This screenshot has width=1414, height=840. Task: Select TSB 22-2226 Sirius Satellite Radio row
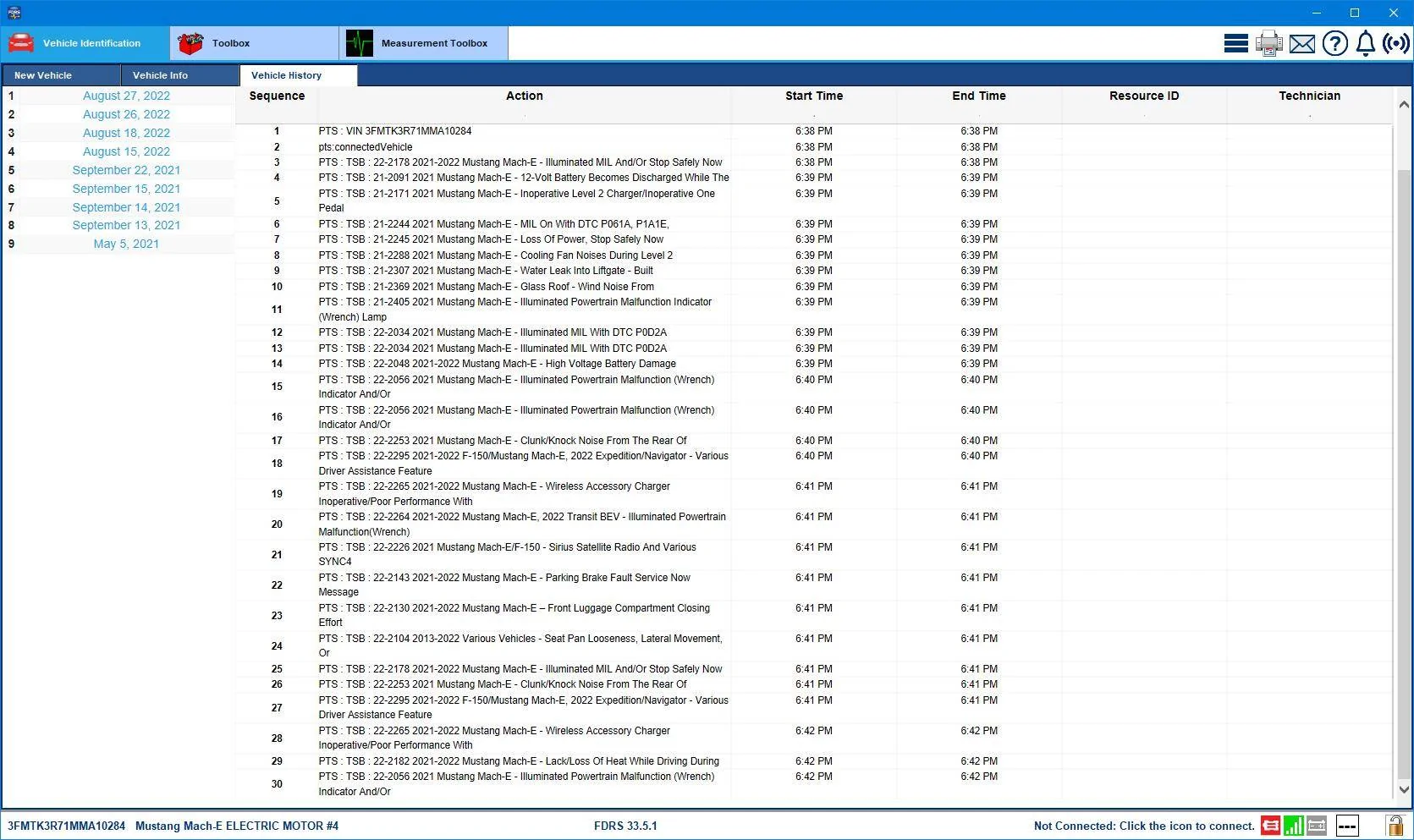pyautogui.click(x=812, y=555)
